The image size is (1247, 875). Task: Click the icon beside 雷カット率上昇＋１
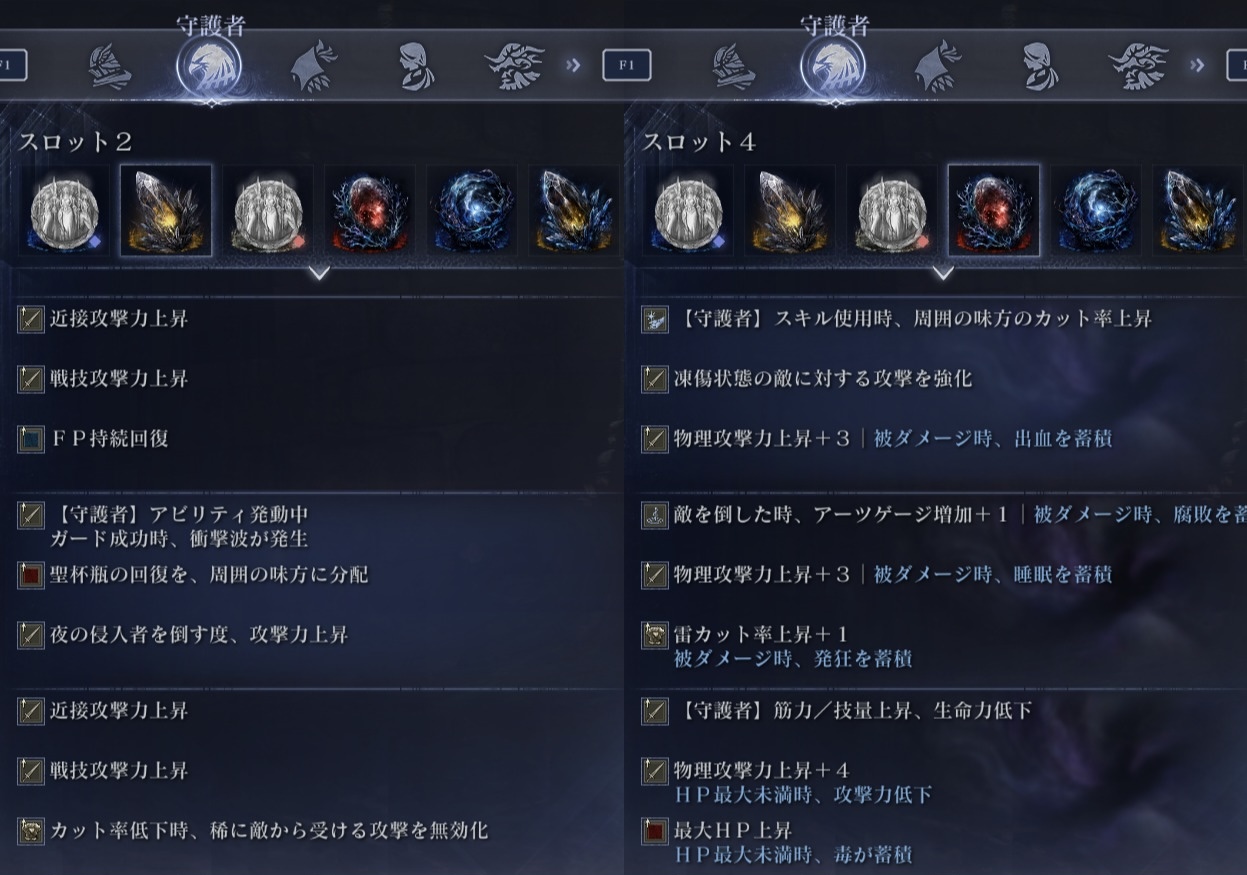click(655, 635)
